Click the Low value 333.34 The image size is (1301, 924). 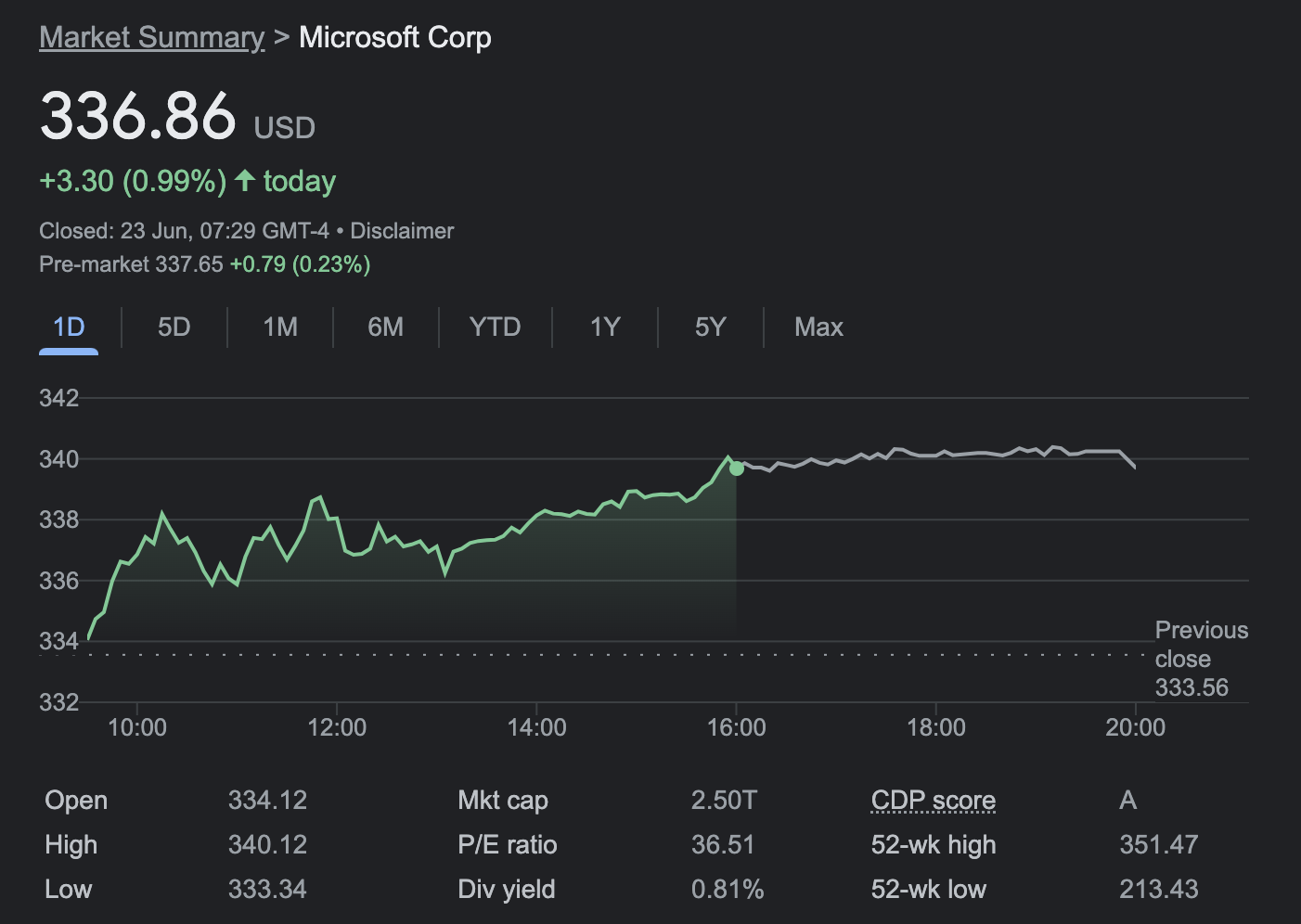tap(267, 889)
